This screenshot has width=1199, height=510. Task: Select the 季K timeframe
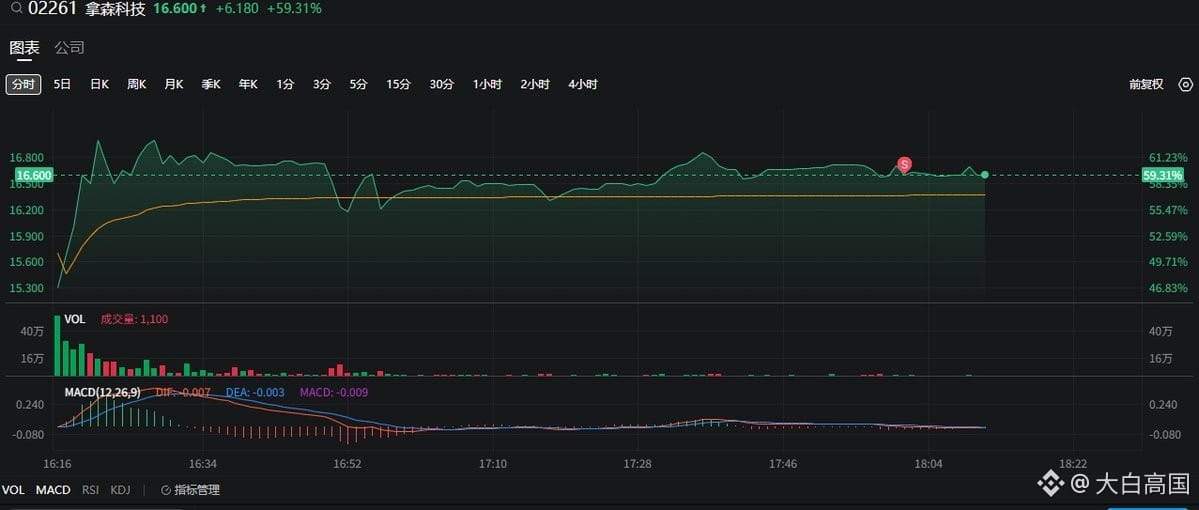coord(211,84)
